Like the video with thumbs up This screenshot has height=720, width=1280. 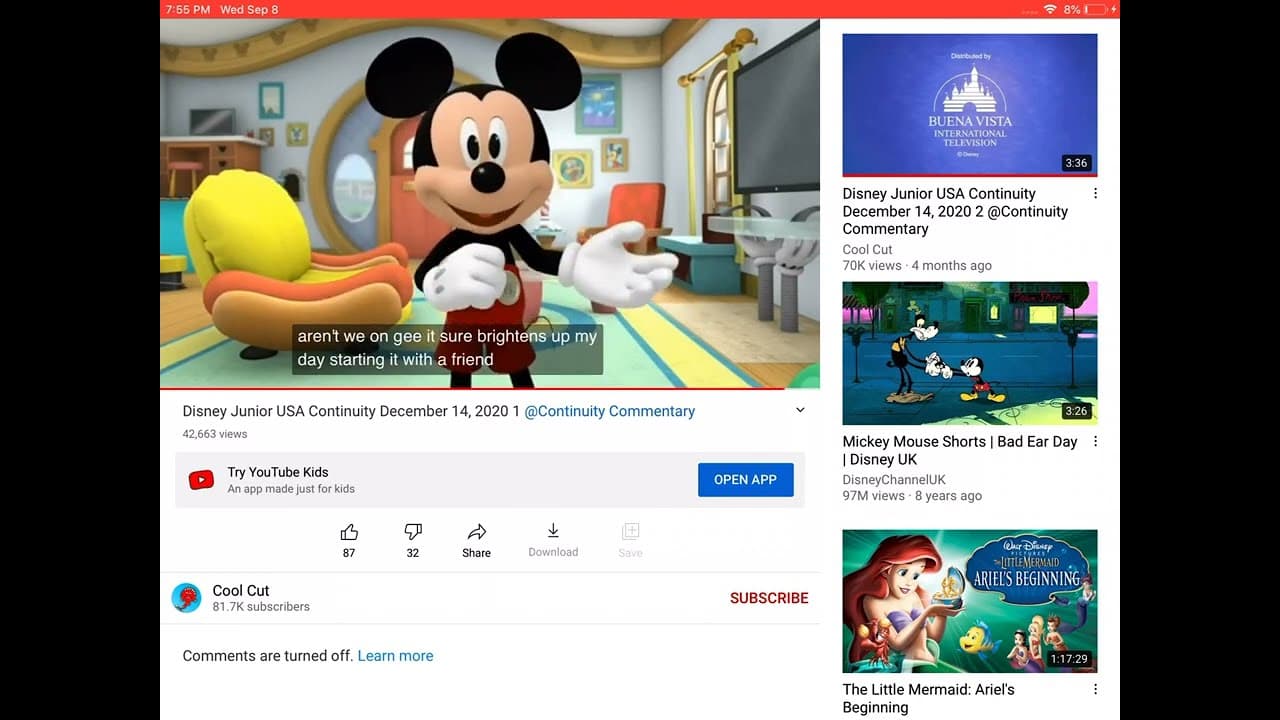click(x=349, y=532)
